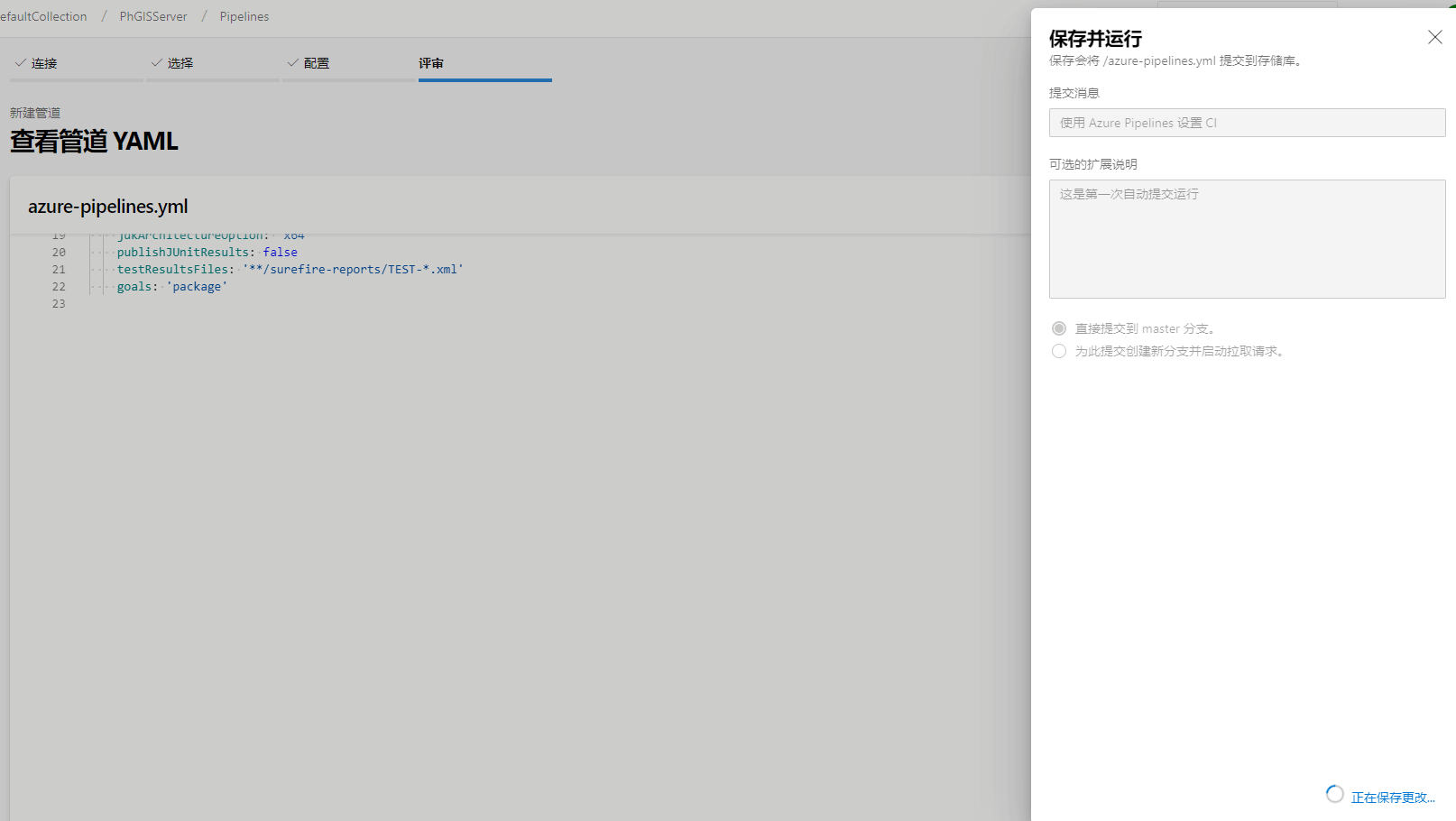Click the azure-pipelines.yml file title
The height and width of the screenshot is (821, 1456).
point(108,207)
